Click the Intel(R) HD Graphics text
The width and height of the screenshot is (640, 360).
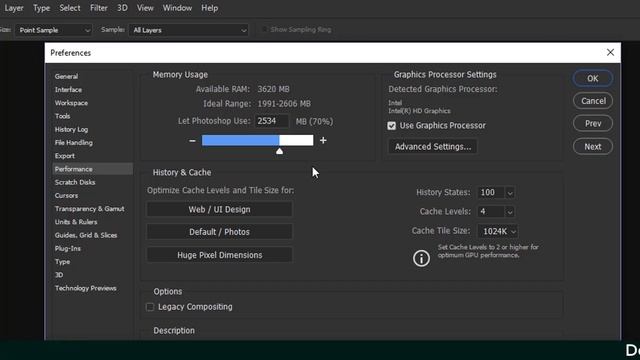(x=419, y=111)
